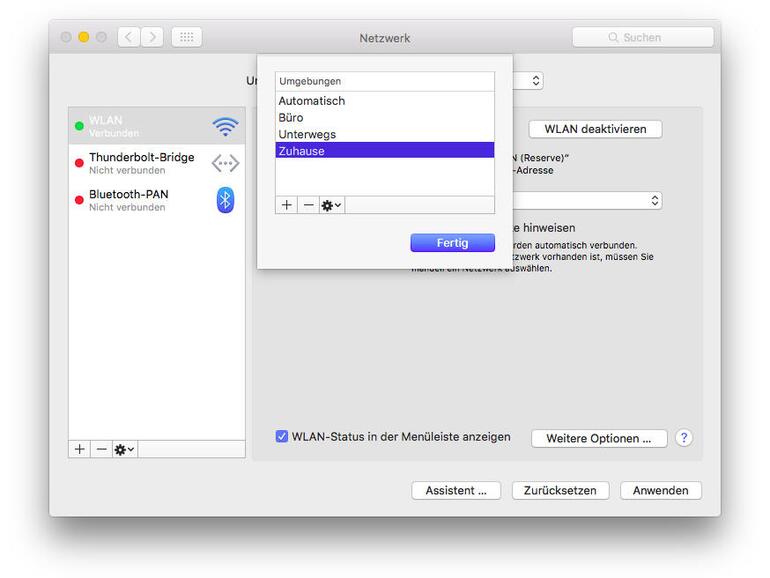Click the WLAN wifi signal icon
The image size is (770, 578).
coord(225,127)
